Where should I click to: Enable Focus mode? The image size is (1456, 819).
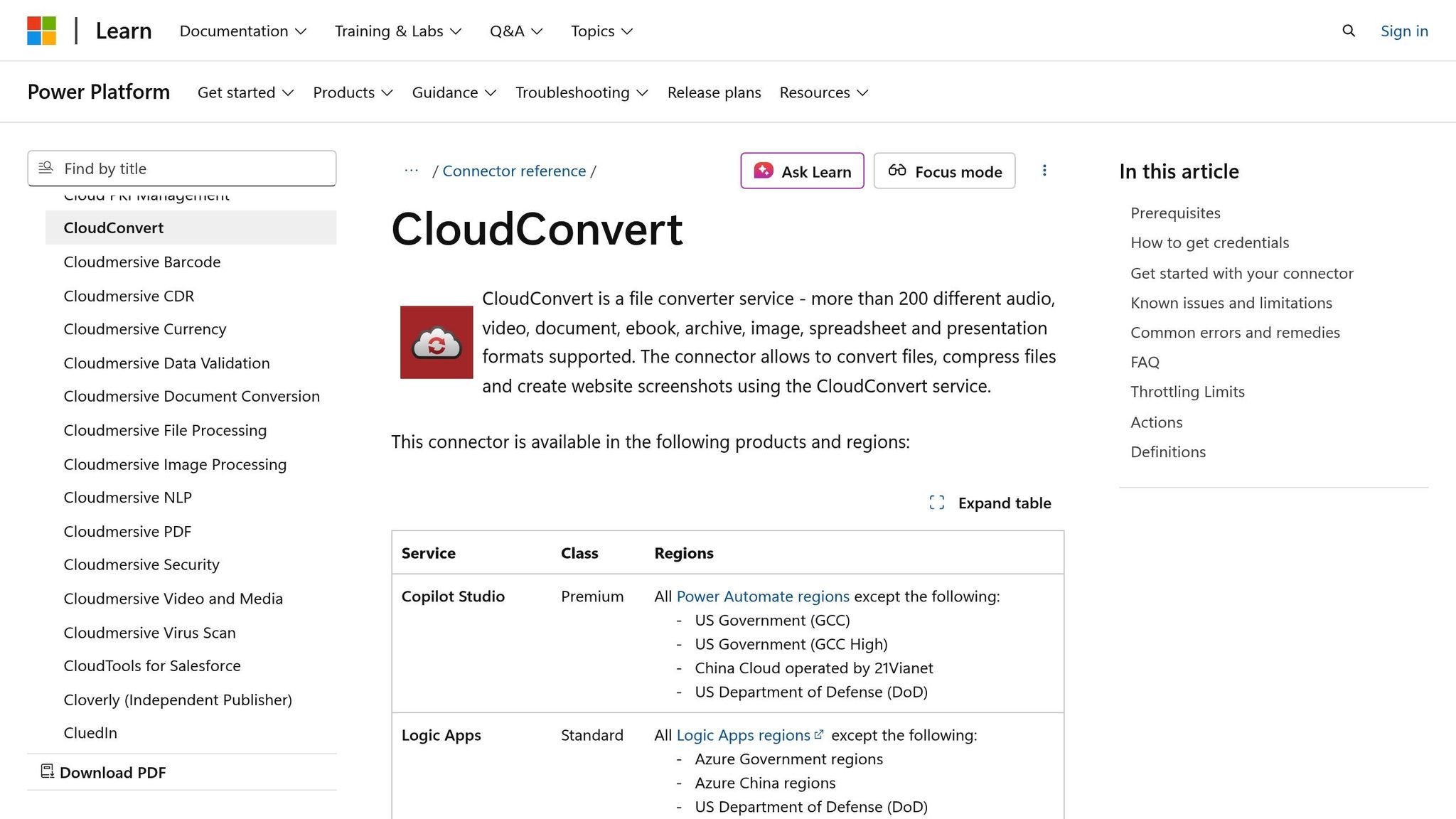(944, 171)
